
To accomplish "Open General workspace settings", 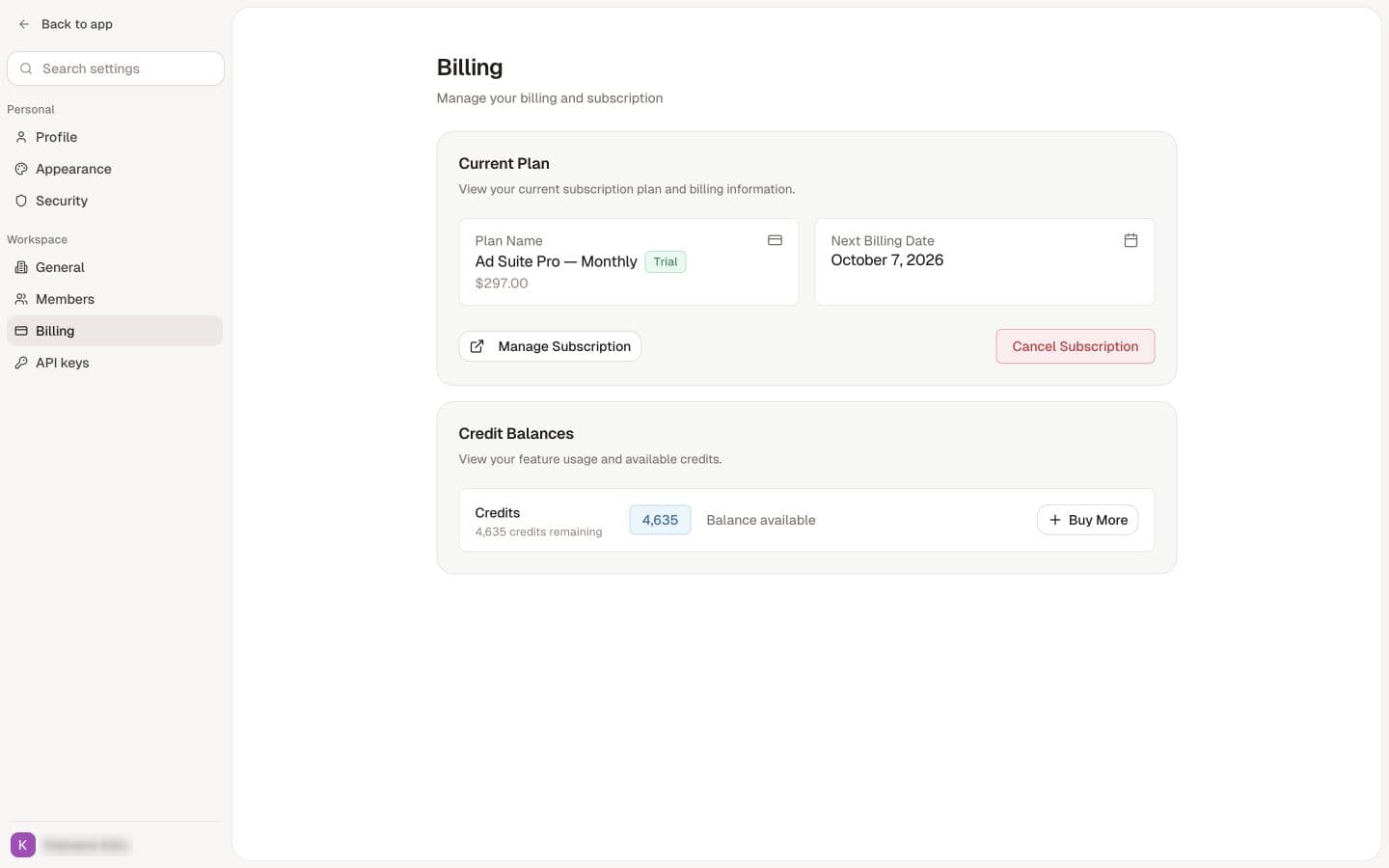I will [115, 267].
